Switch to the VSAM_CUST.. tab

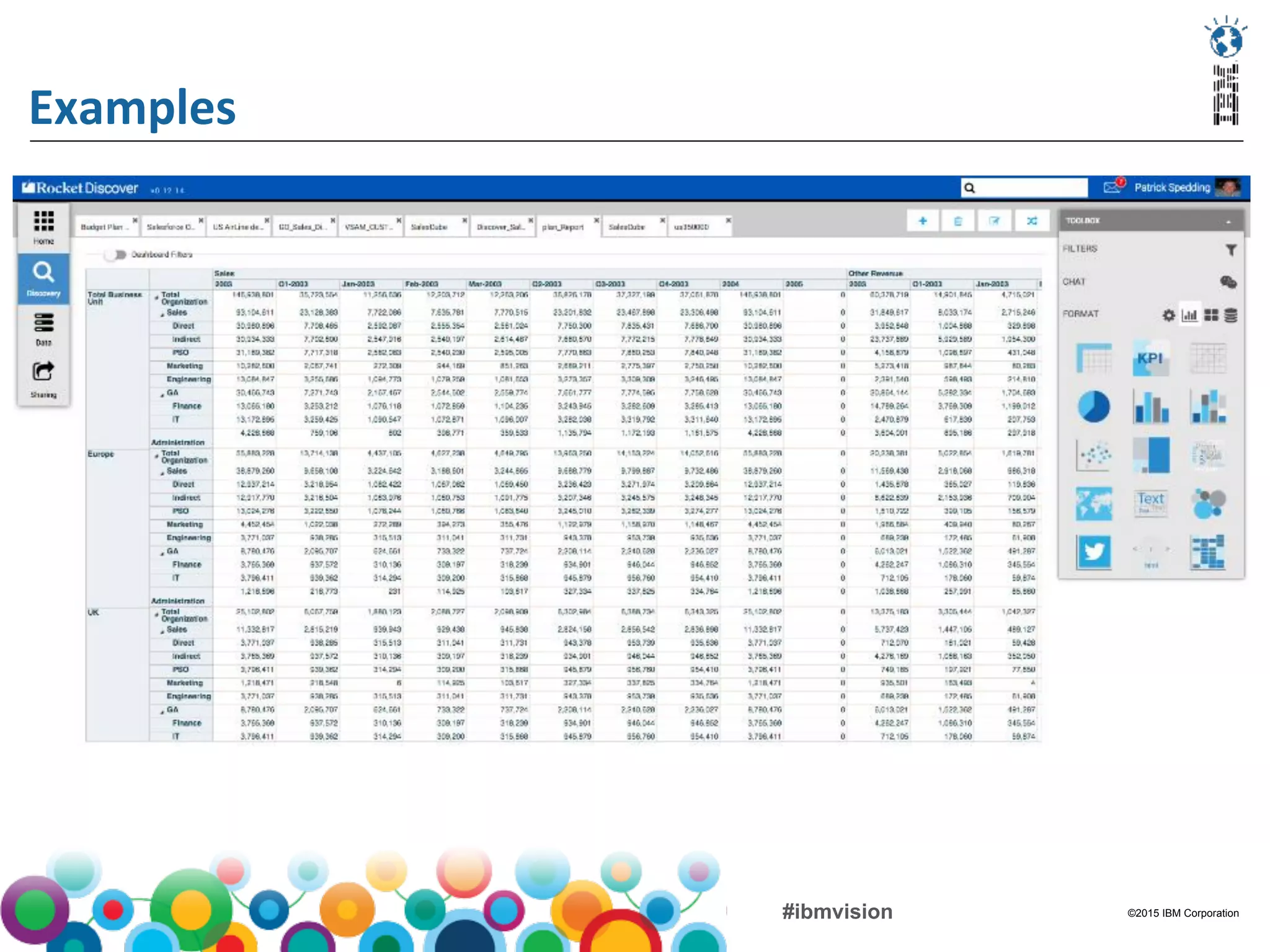[x=369, y=227]
